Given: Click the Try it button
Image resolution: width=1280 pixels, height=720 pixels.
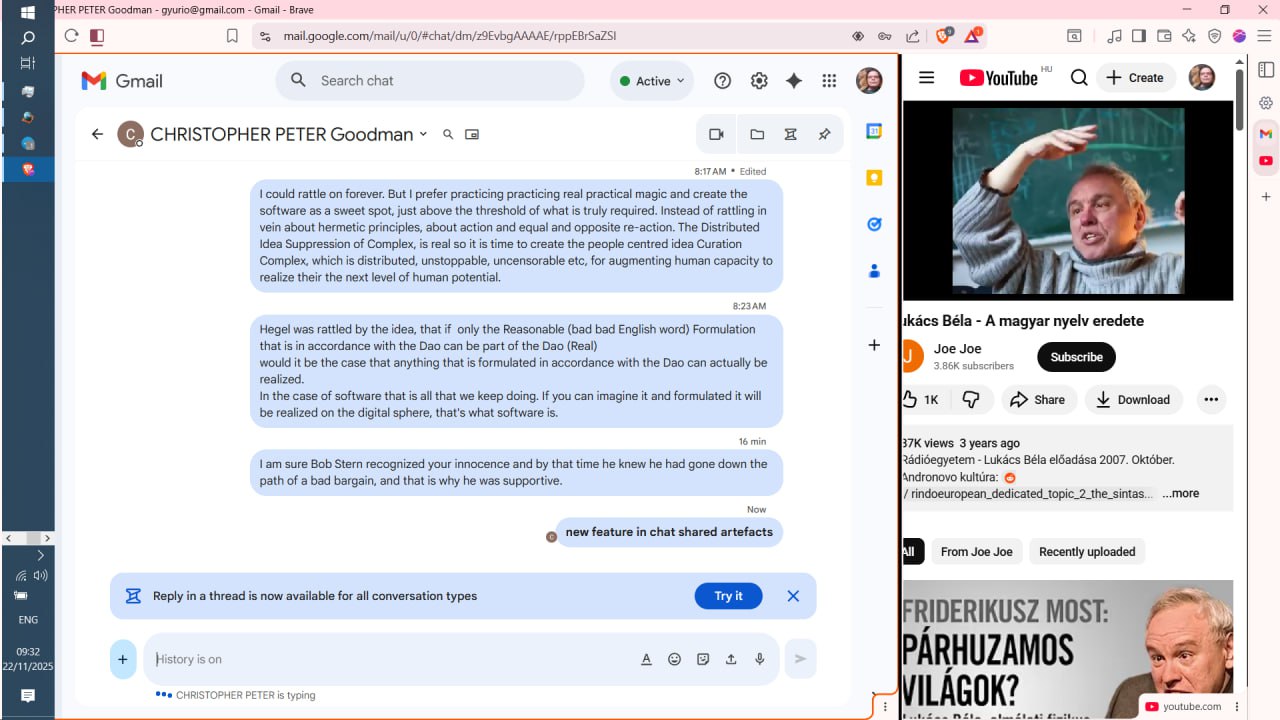Looking at the screenshot, I should (x=728, y=596).
